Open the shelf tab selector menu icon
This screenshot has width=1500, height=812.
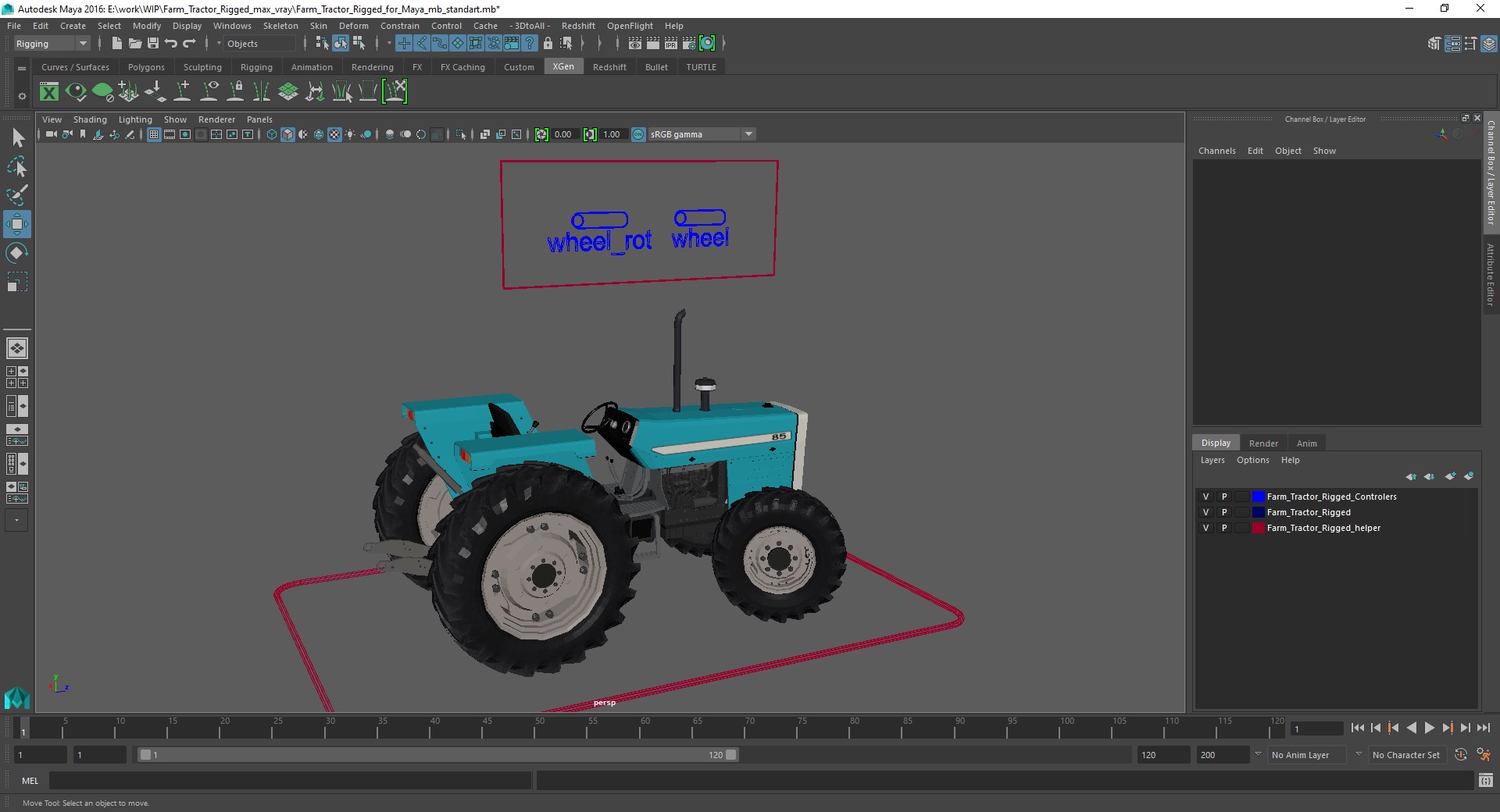click(22, 68)
